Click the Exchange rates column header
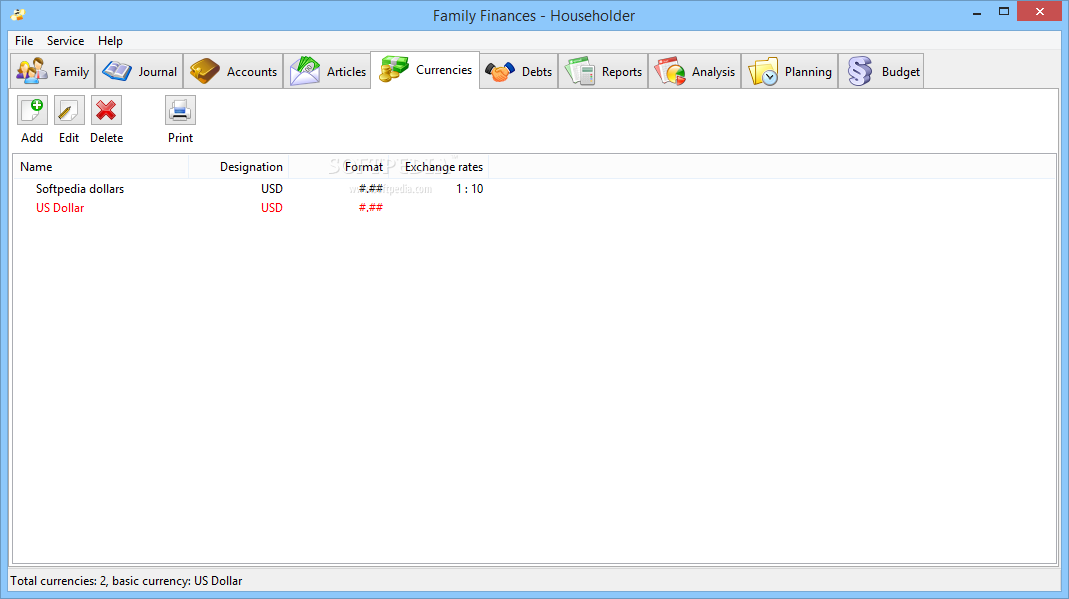Image resolution: width=1069 pixels, height=599 pixels. click(x=438, y=167)
